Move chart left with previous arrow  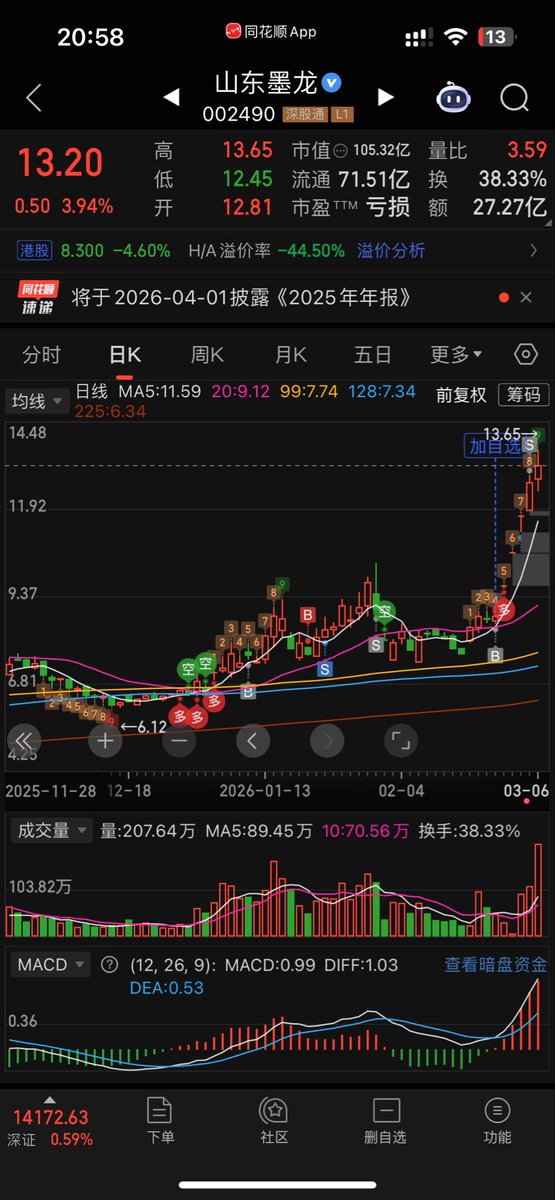[252, 741]
